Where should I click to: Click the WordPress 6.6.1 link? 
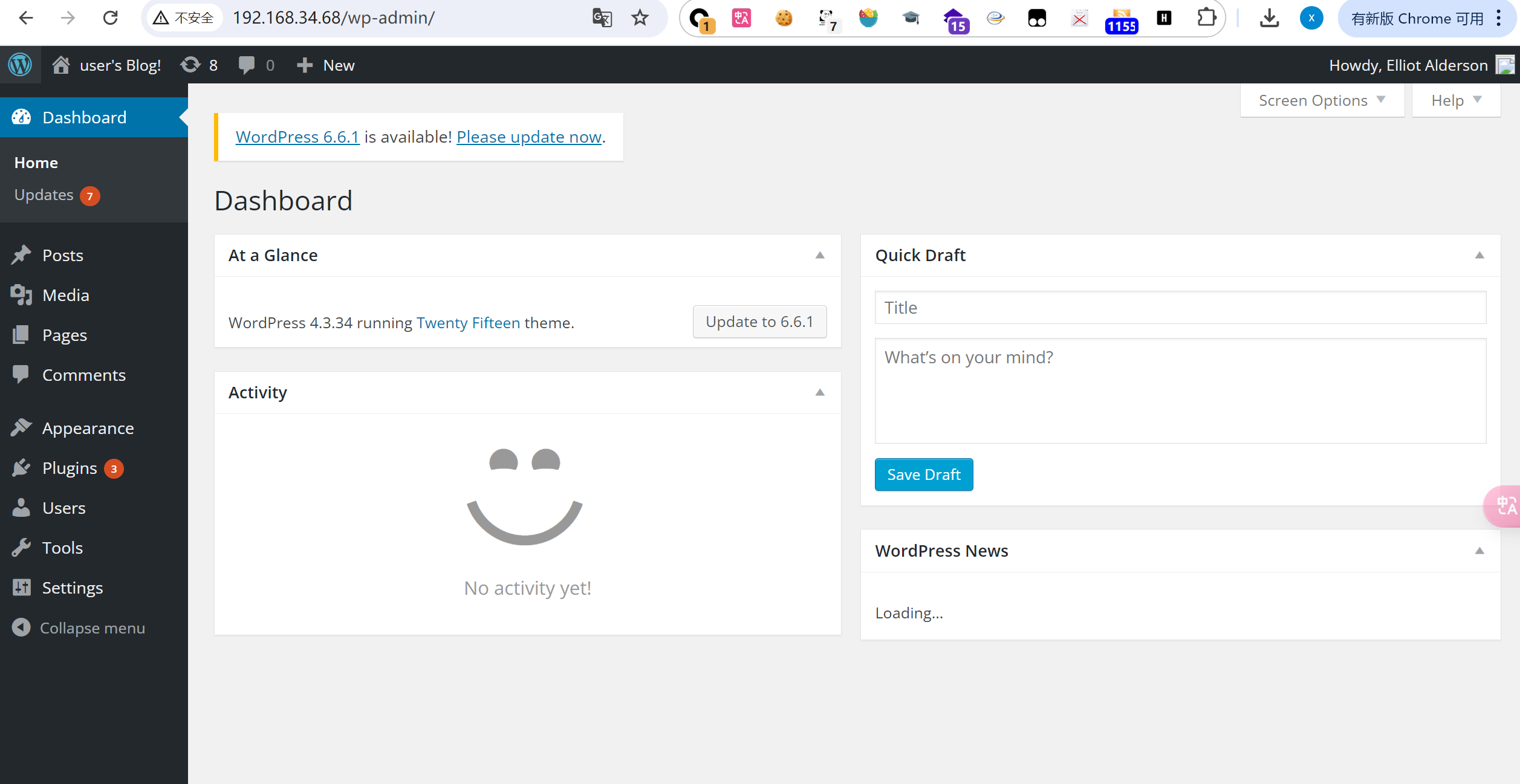point(297,137)
